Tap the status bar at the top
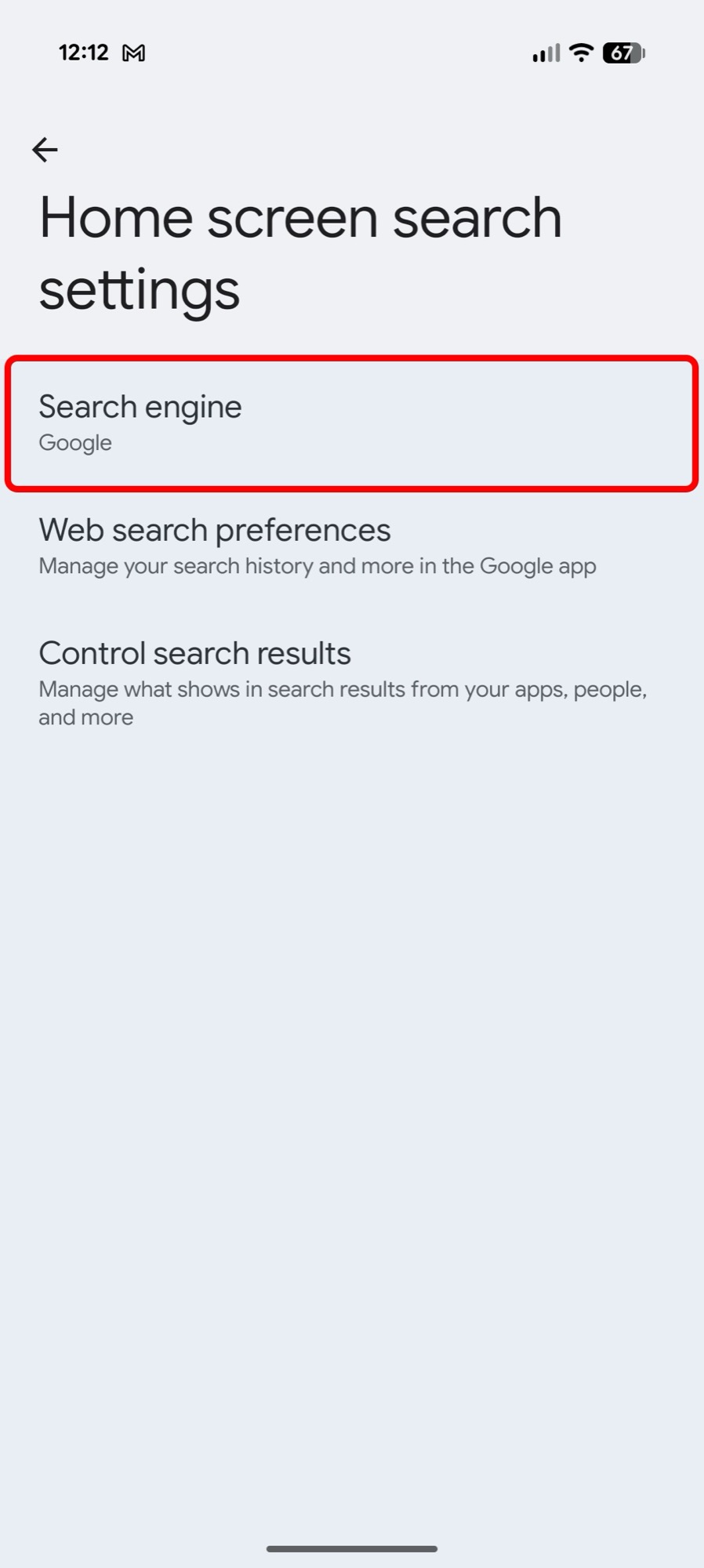The height and width of the screenshot is (1568, 704). tap(351, 52)
